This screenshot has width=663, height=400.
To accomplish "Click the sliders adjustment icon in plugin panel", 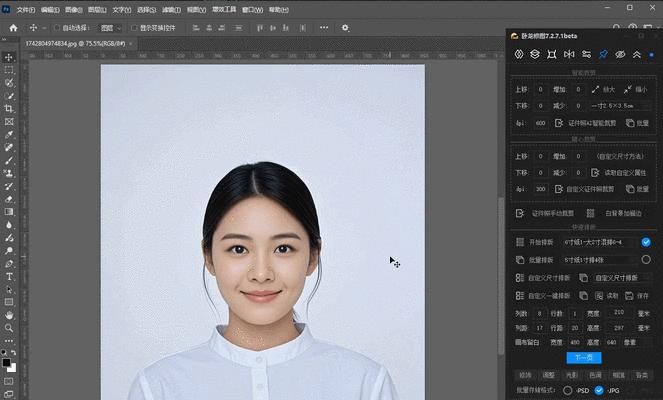I will pos(586,54).
